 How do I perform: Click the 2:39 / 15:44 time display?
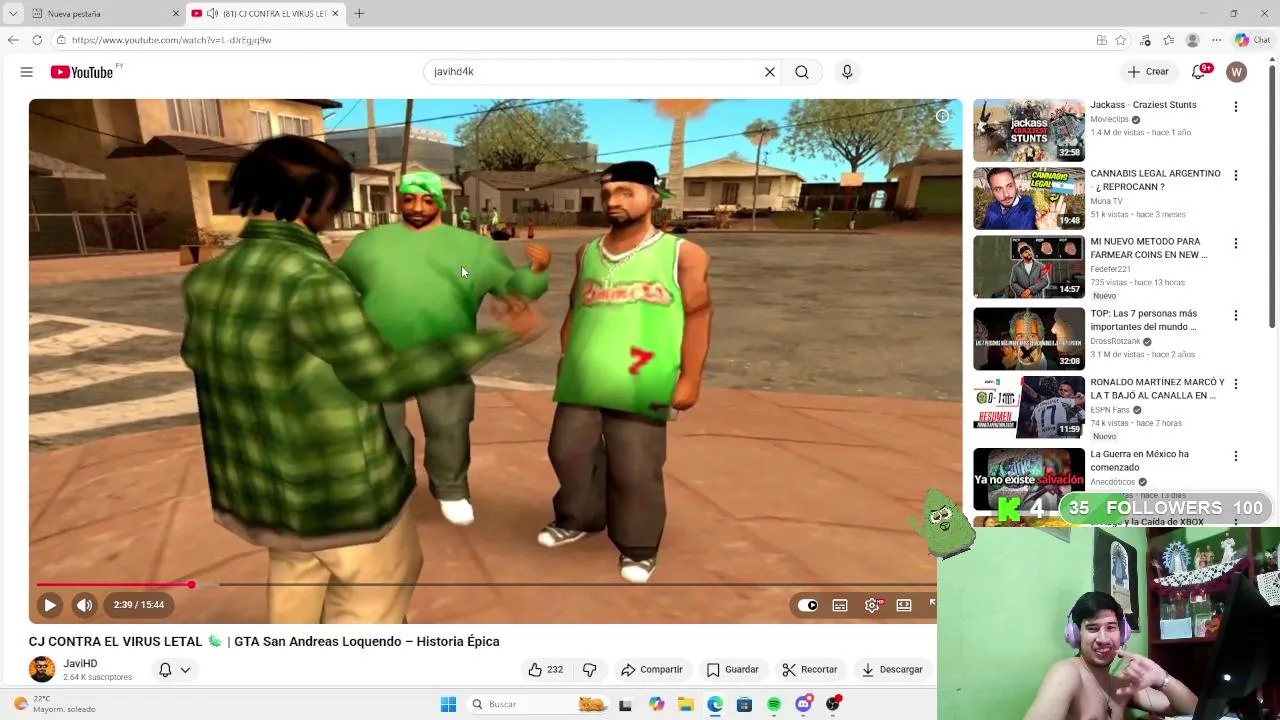139,605
